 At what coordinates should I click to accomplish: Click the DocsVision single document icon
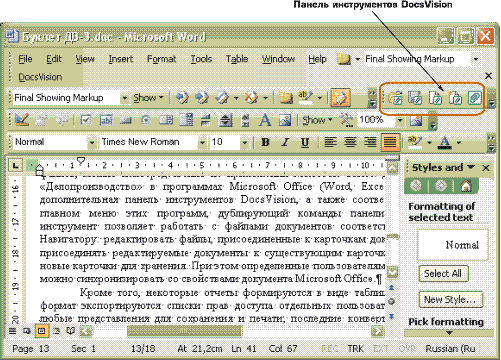435,98
